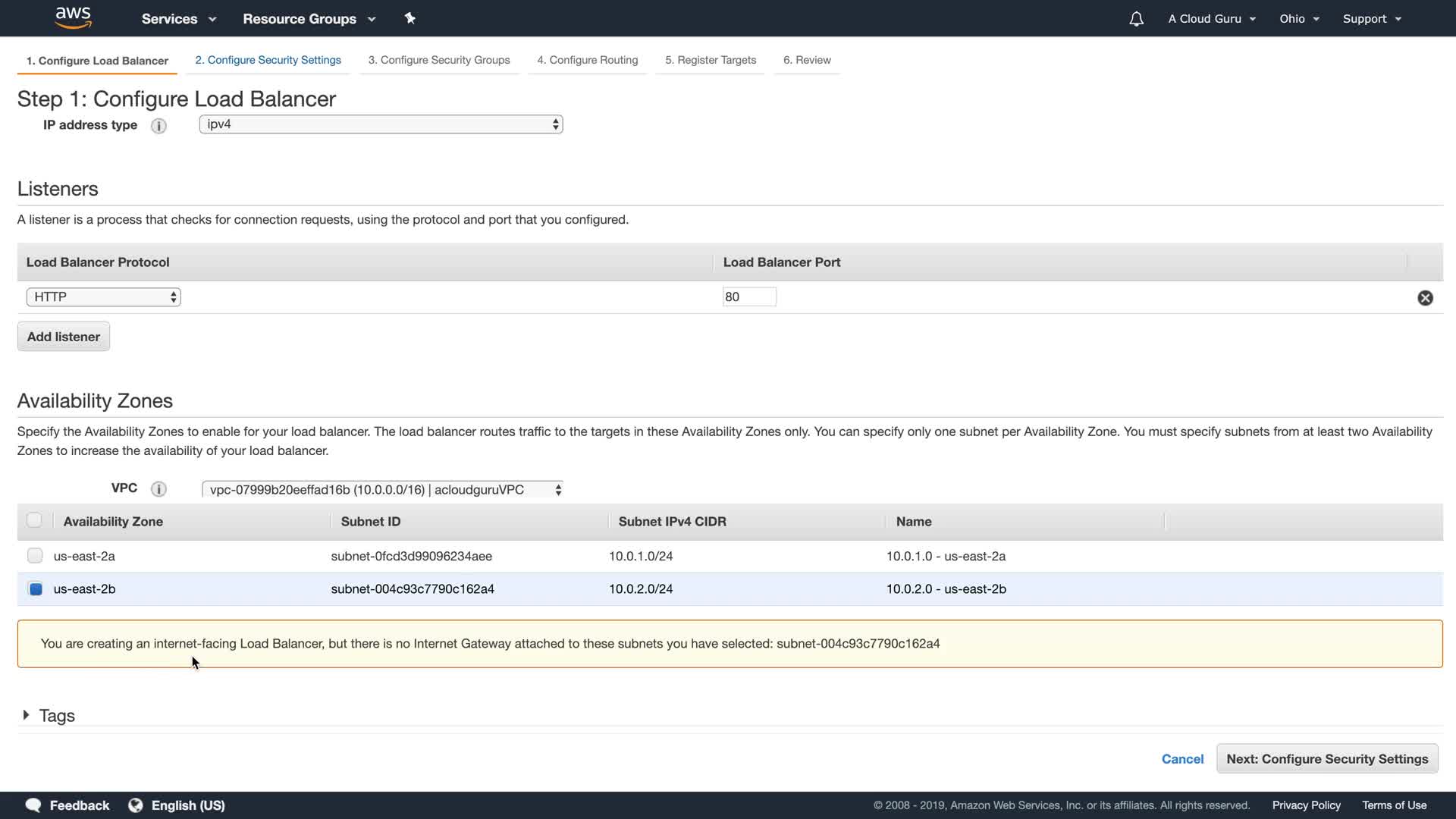
Task: Click the Feedback speech bubble icon
Action: click(33, 805)
